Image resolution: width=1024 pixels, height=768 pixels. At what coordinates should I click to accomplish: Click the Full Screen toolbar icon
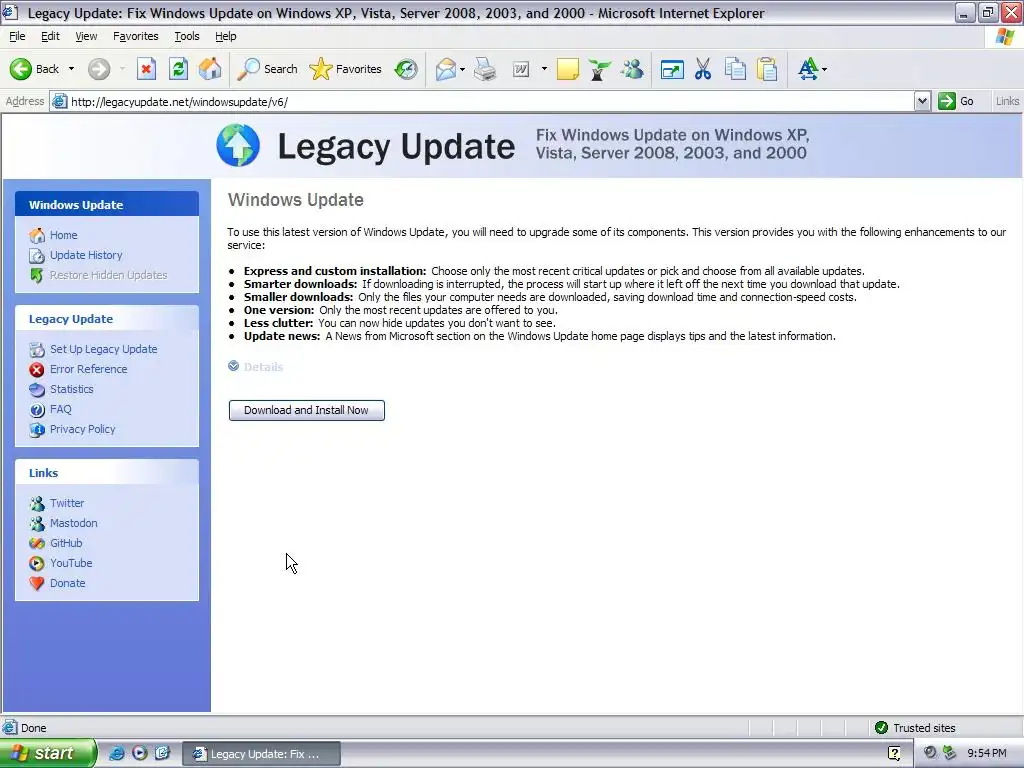click(x=672, y=69)
